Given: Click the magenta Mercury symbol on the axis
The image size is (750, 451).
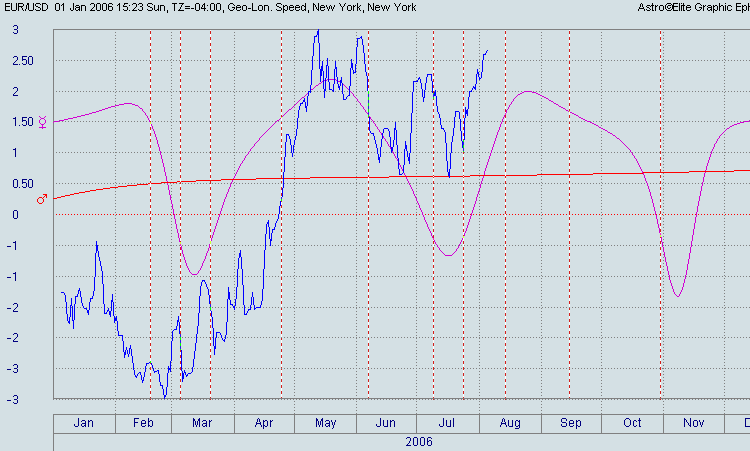Looking at the screenshot, I should [43, 122].
